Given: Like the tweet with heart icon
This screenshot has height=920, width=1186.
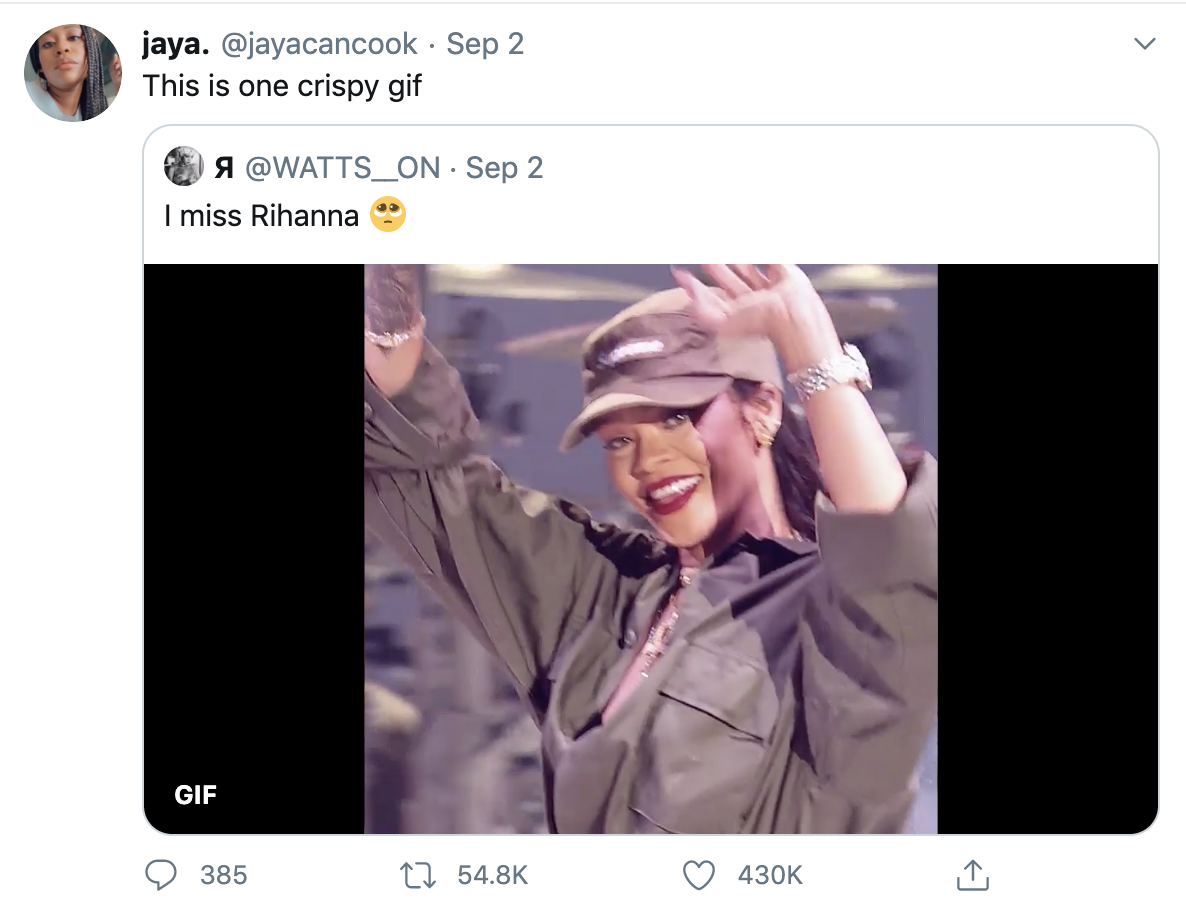Looking at the screenshot, I should (x=699, y=875).
